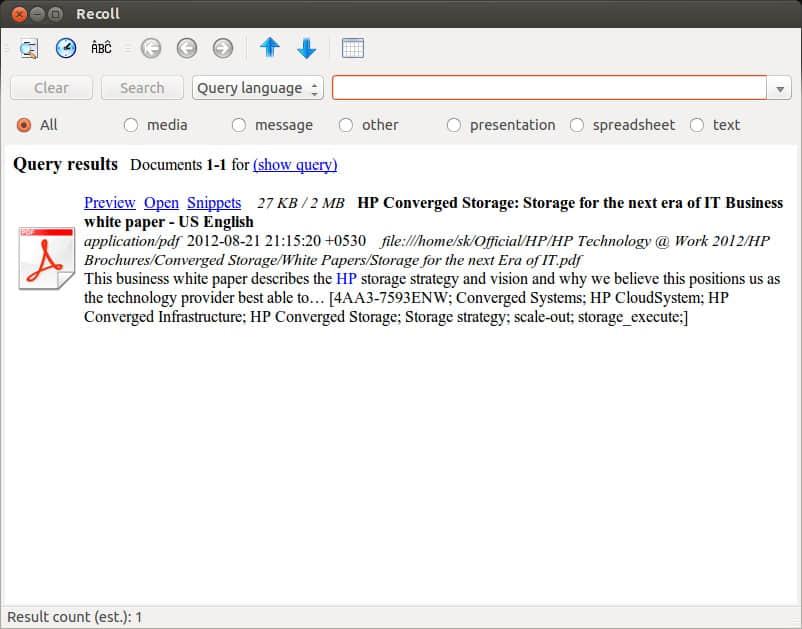Expand the search history dropdown arrow
802x629 pixels.
click(x=781, y=89)
